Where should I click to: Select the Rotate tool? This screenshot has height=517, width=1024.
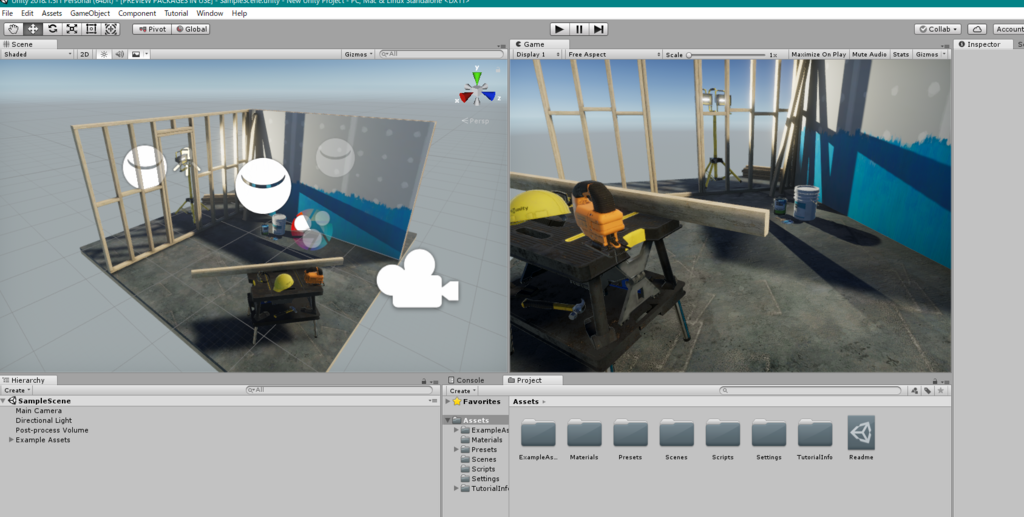(52, 29)
